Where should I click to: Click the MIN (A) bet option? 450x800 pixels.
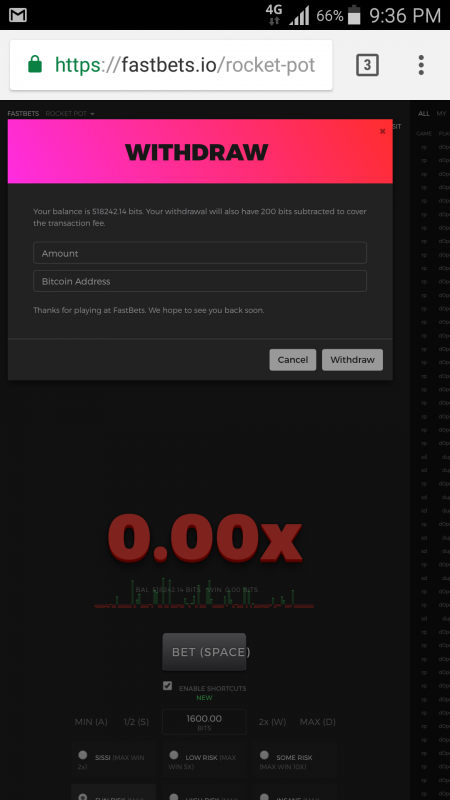[91, 722]
